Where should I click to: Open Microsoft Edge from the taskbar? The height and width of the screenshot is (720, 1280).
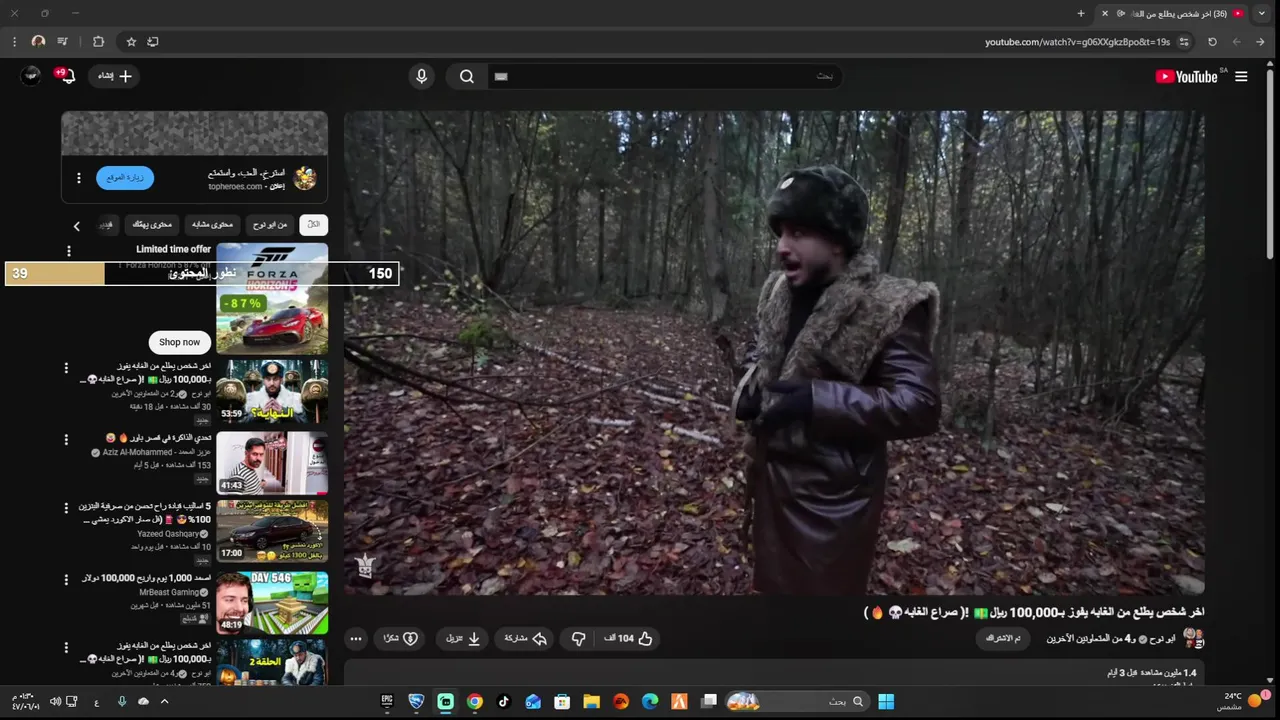(650, 702)
